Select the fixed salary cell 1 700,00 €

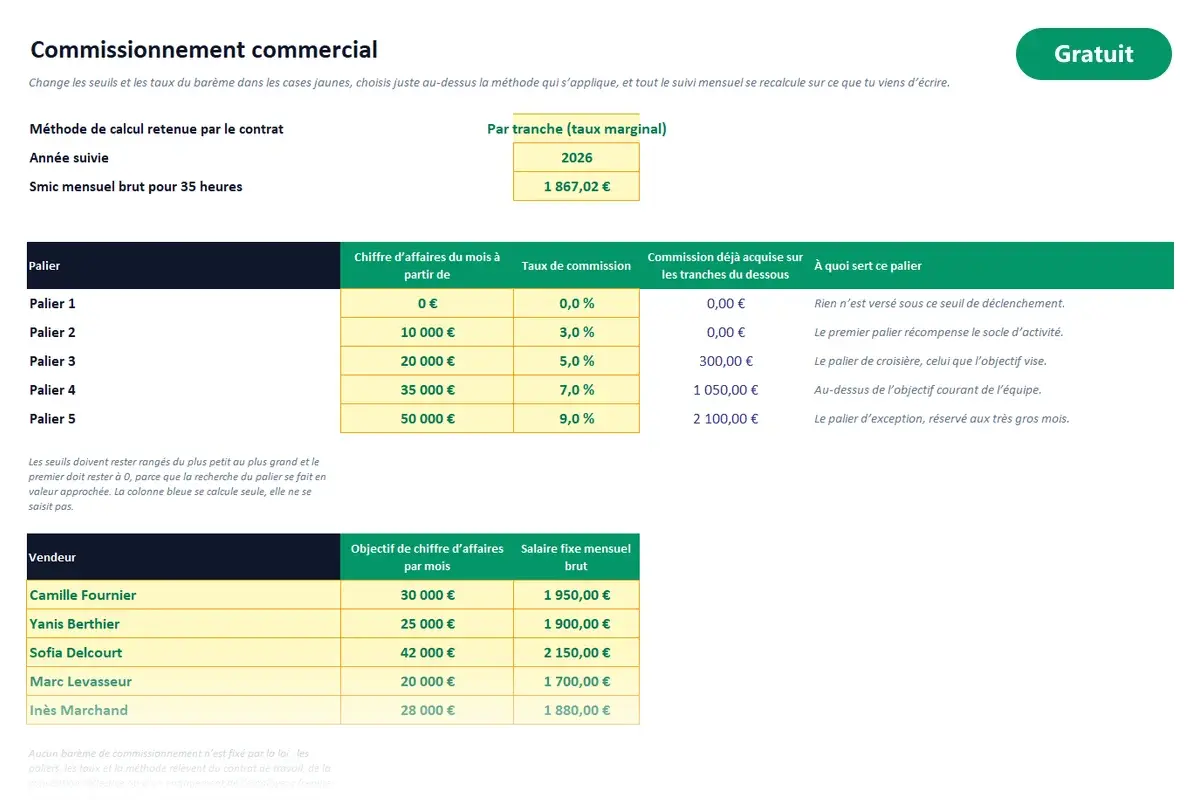(x=576, y=681)
